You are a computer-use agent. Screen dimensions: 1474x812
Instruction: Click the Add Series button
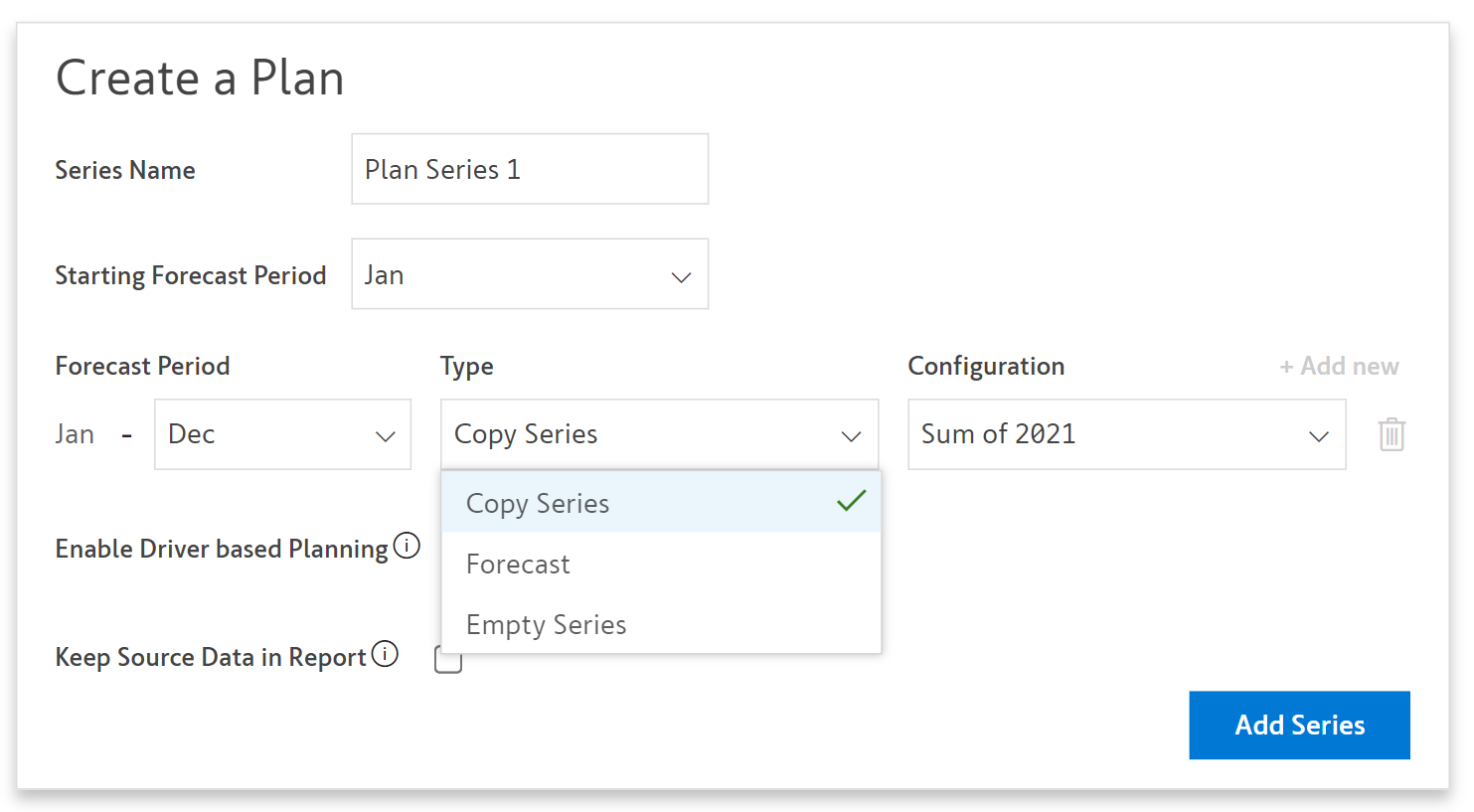point(1299,726)
